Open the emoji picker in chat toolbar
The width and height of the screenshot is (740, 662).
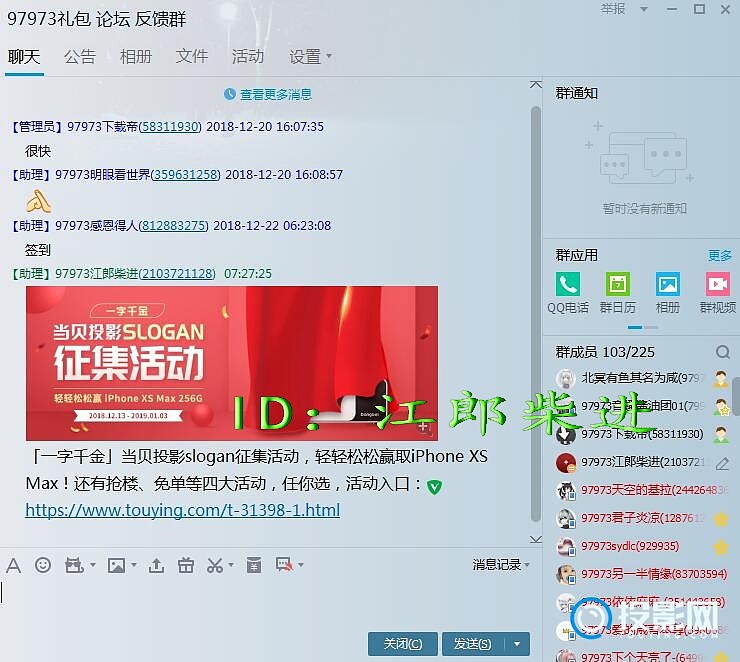pos(43,565)
